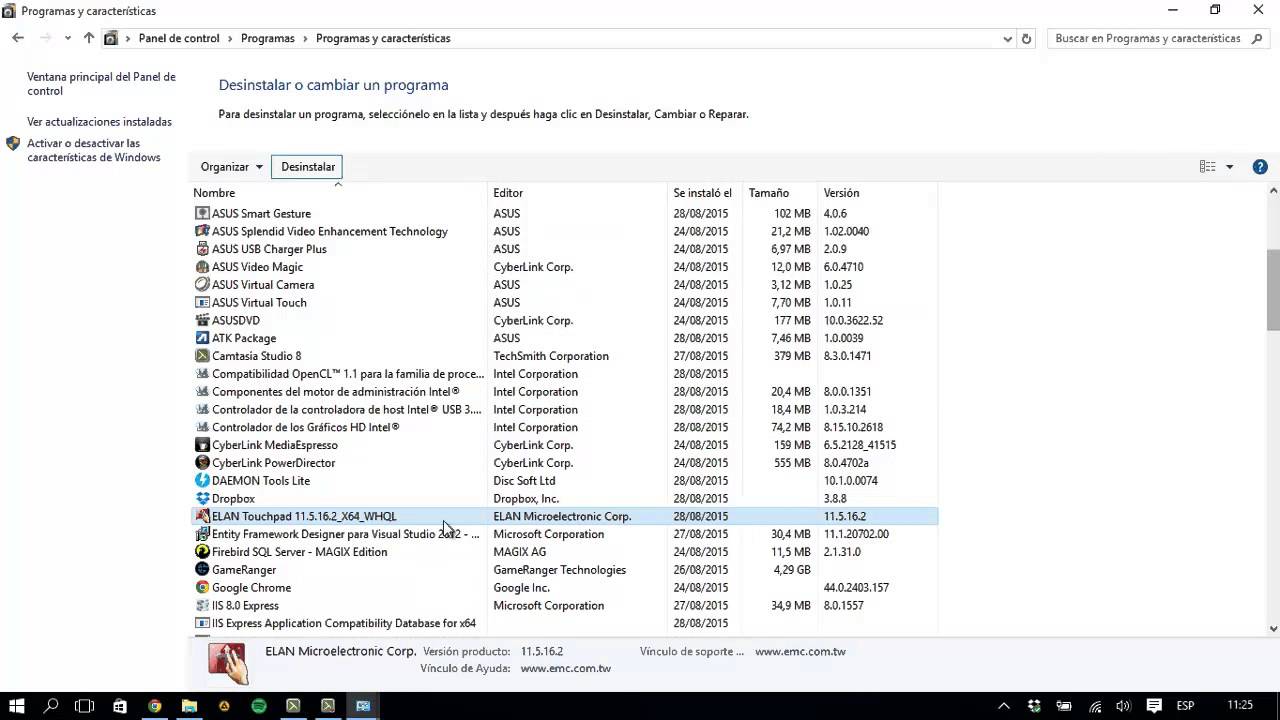Click the blue help question mark icon
The height and width of the screenshot is (720, 1280).
click(1260, 167)
